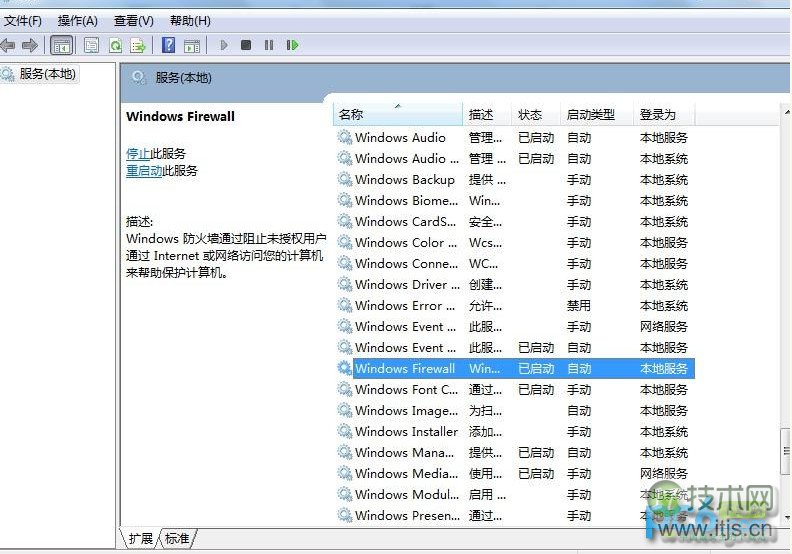Viewport: 792px width, 554px height.
Task: Click the gear icon of Windows Error row
Action: 344,305
